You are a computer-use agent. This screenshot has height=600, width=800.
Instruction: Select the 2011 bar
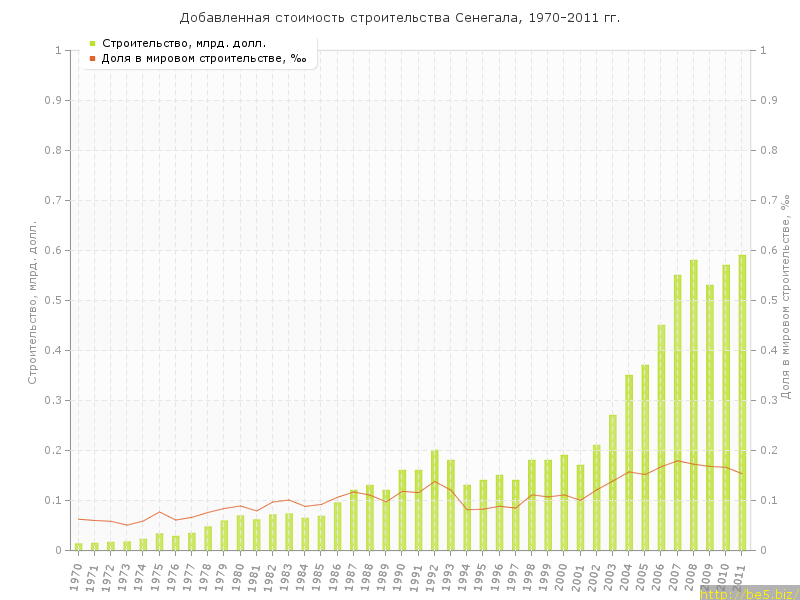coord(742,402)
